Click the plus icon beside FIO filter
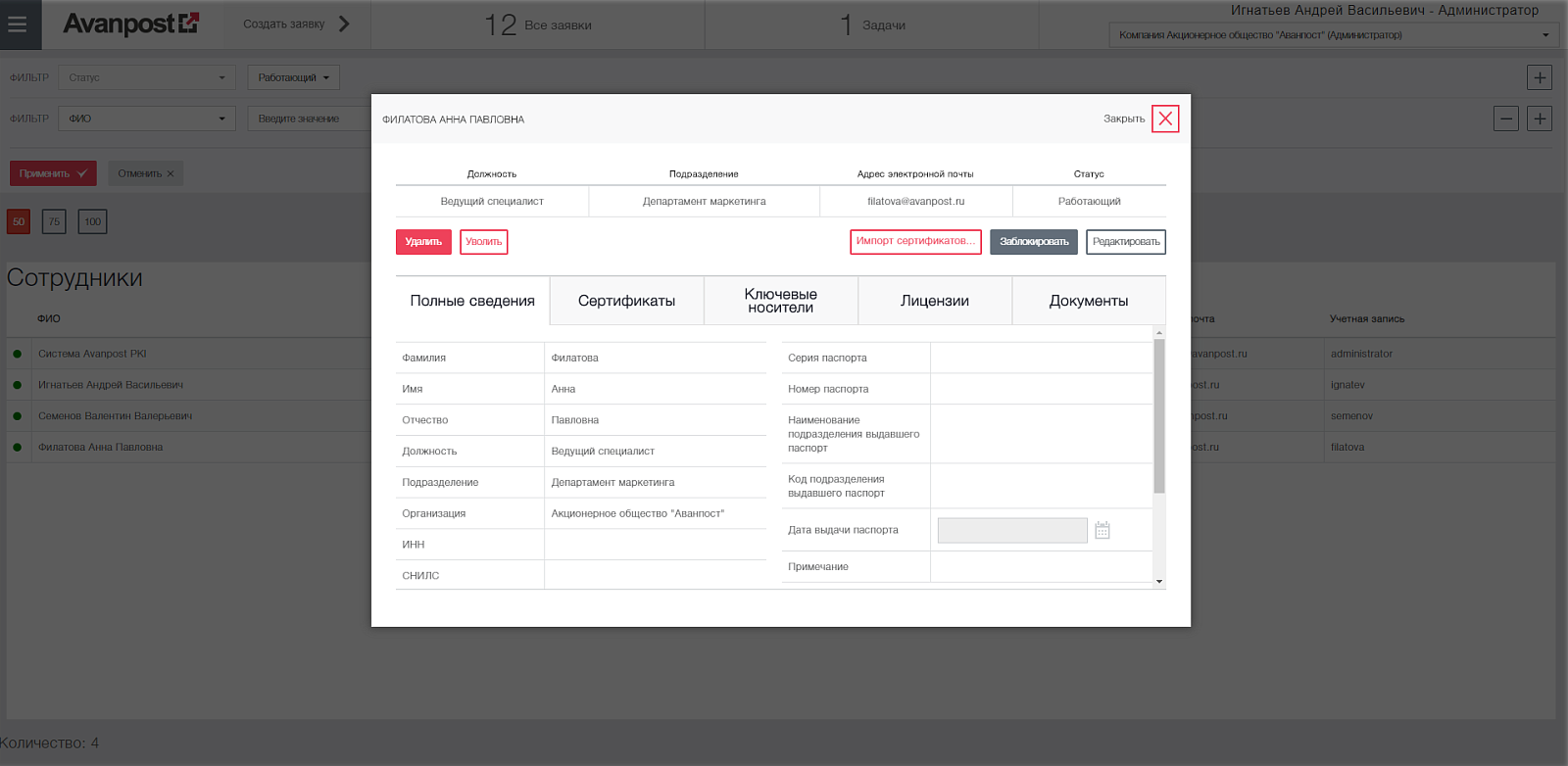 [1540, 119]
